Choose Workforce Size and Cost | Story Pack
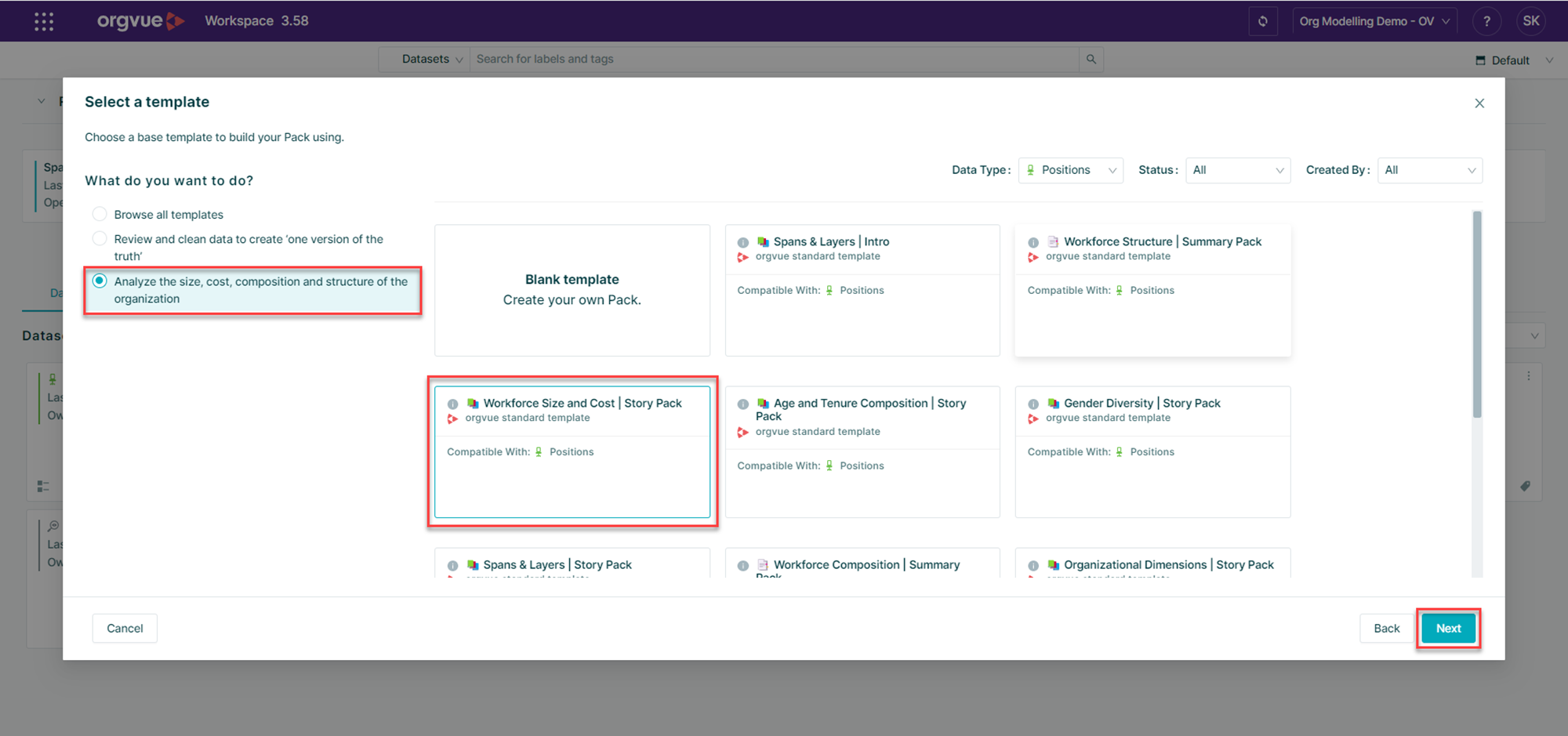Image resolution: width=1568 pixels, height=736 pixels. (572, 451)
